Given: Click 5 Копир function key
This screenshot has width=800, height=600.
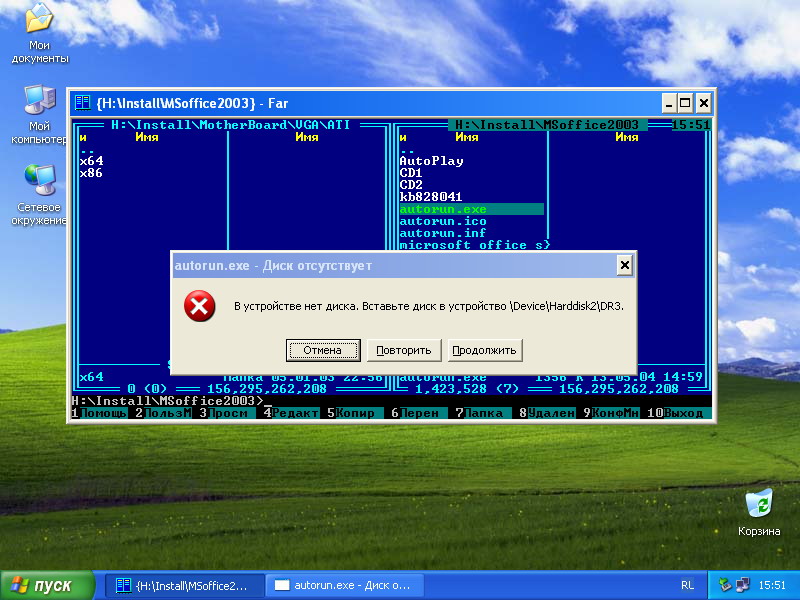Looking at the screenshot, I should 355,413.
